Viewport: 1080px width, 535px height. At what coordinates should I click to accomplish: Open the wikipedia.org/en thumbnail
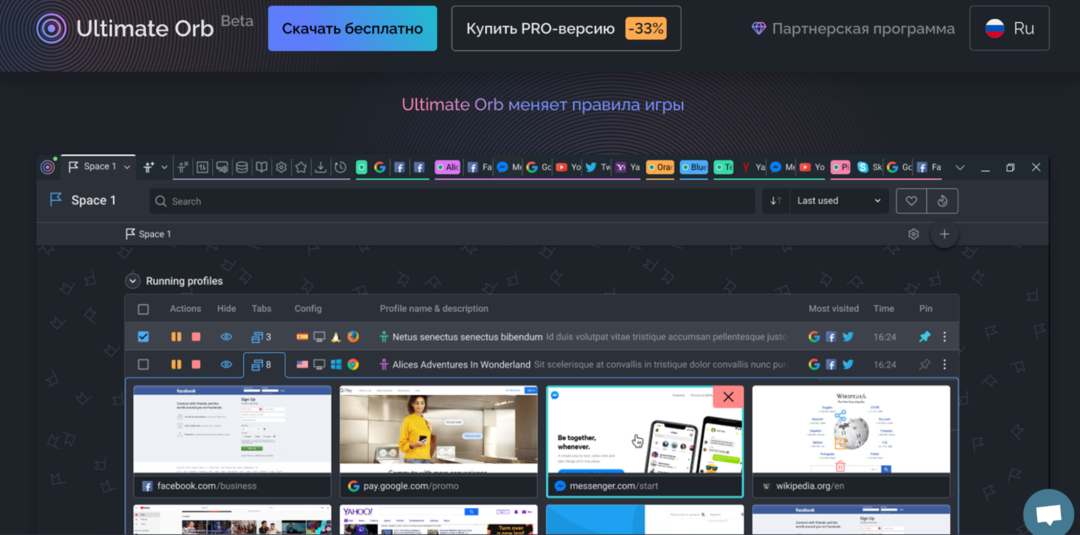[851, 441]
